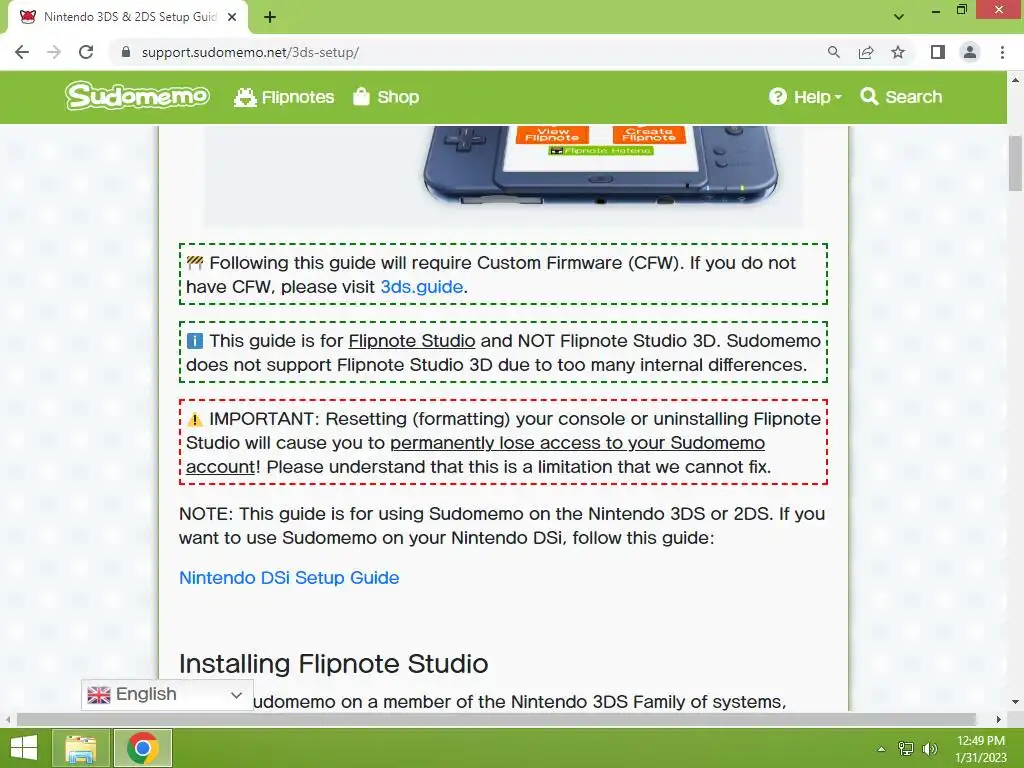1024x768 pixels.
Task: Click the Flipnotes frog icon
Action: pyautogui.click(x=245, y=97)
